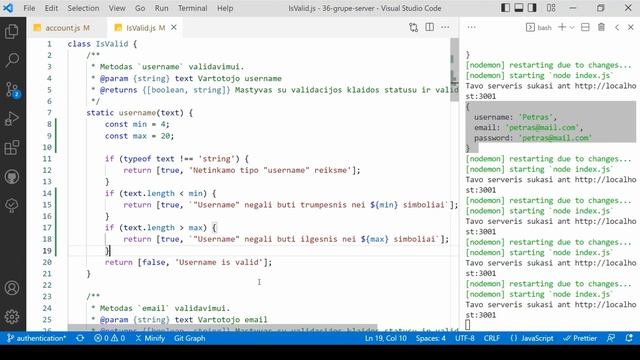This screenshot has height=360, width=640.
Task: Open the Go menu
Action: 140,8
